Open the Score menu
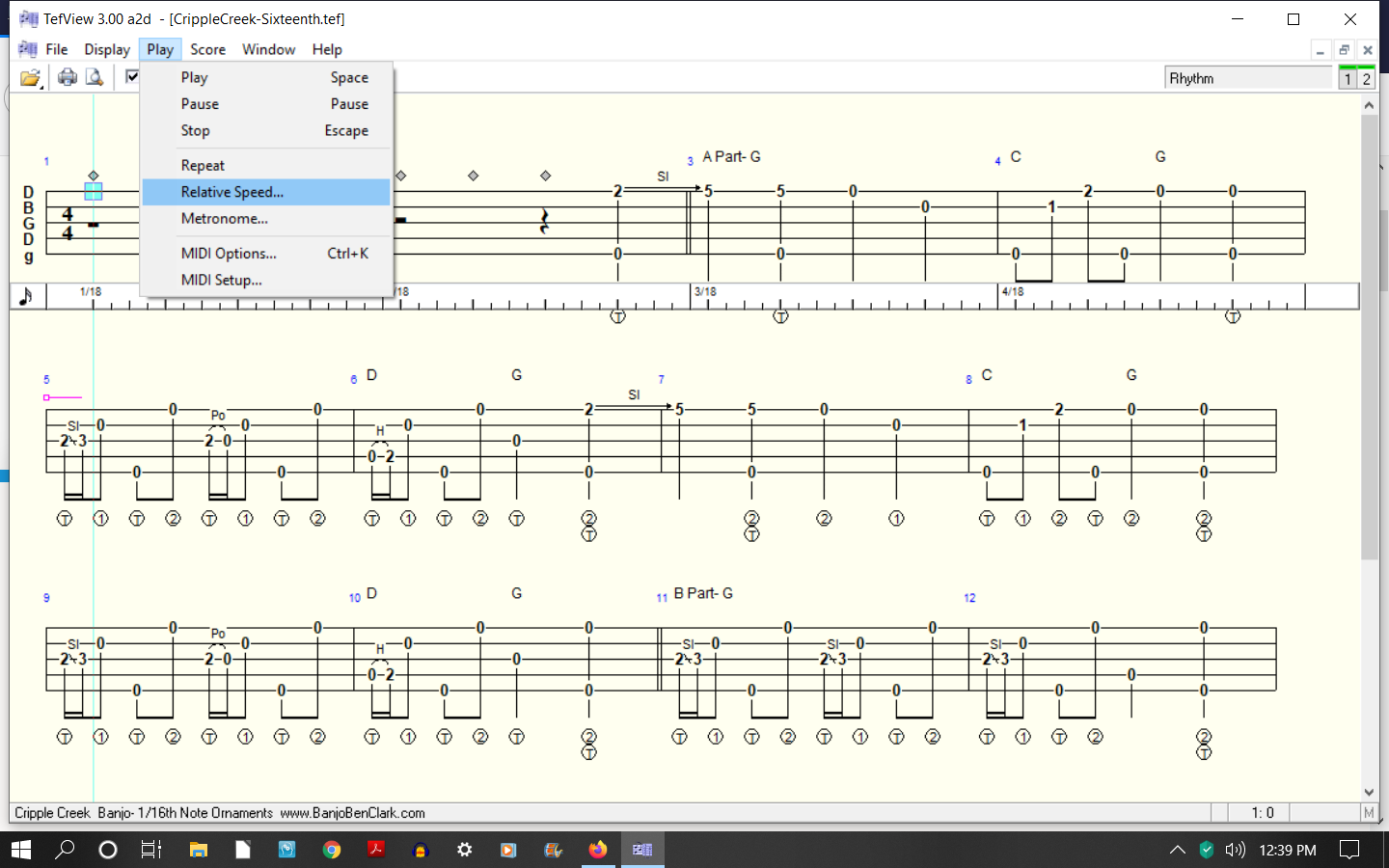1389x868 pixels. click(207, 49)
